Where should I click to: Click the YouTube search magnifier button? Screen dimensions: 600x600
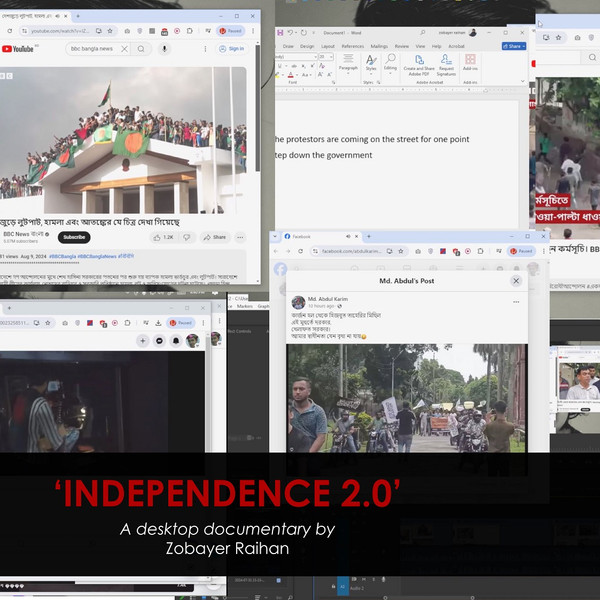pos(141,48)
